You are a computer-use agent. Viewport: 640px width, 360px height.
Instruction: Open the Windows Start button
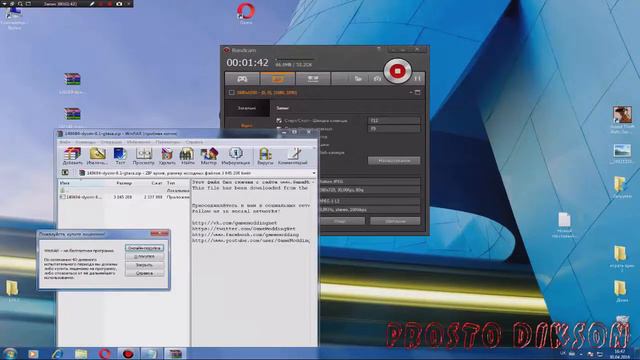[9, 353]
